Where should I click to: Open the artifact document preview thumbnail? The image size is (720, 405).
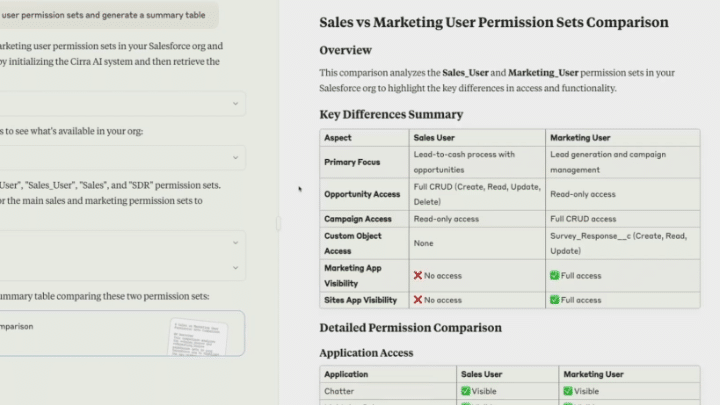pyautogui.click(x=204, y=335)
